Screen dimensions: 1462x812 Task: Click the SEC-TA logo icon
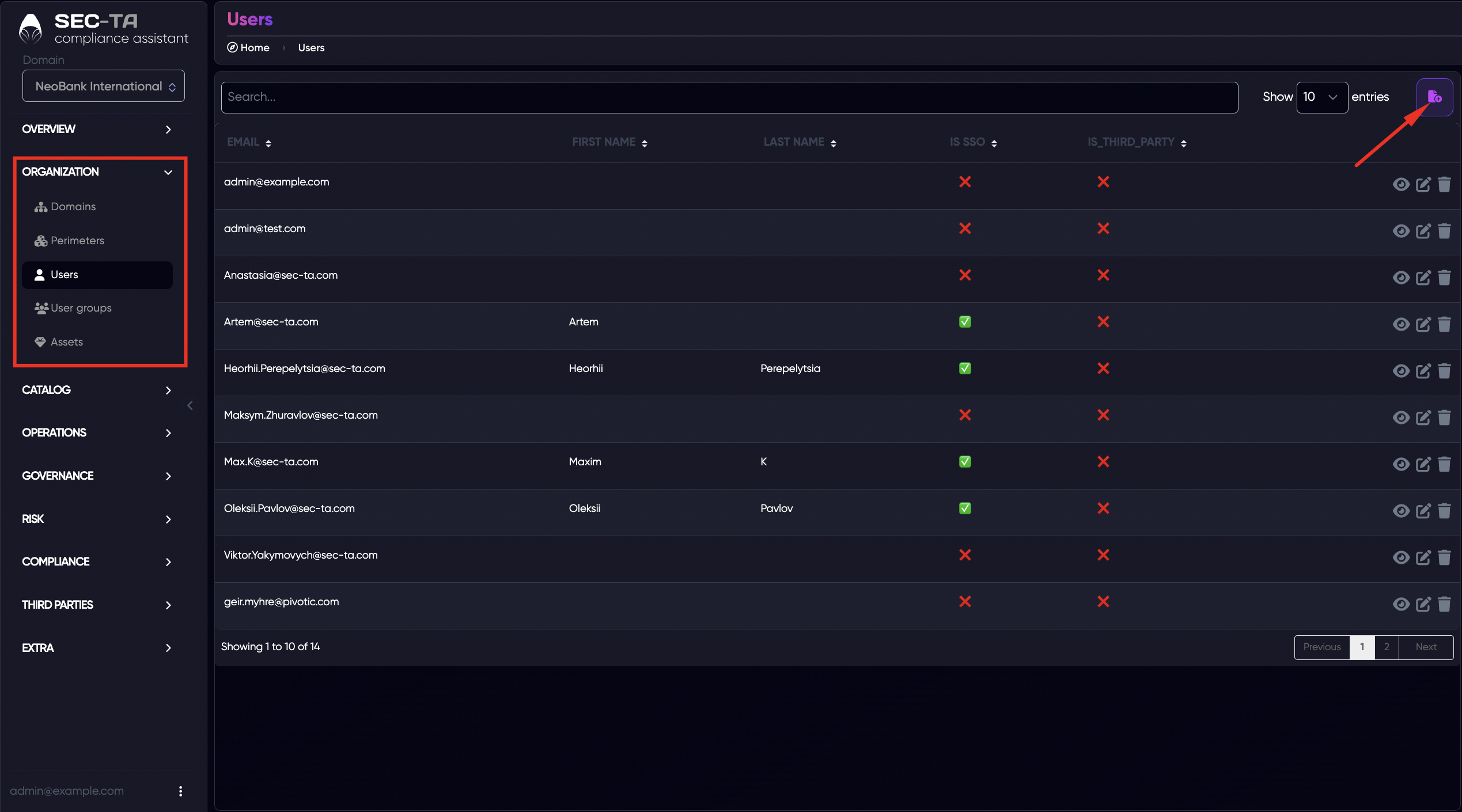click(x=31, y=29)
